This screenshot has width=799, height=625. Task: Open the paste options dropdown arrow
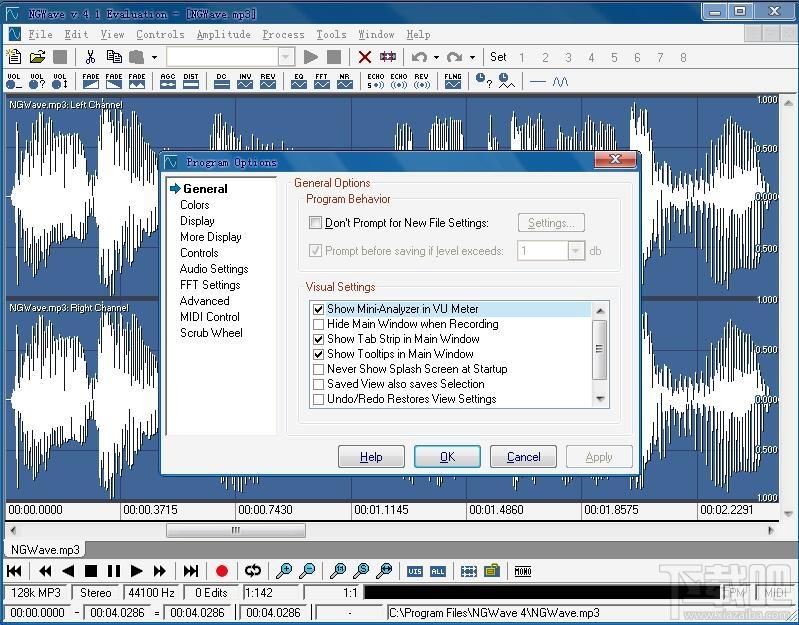point(154,57)
